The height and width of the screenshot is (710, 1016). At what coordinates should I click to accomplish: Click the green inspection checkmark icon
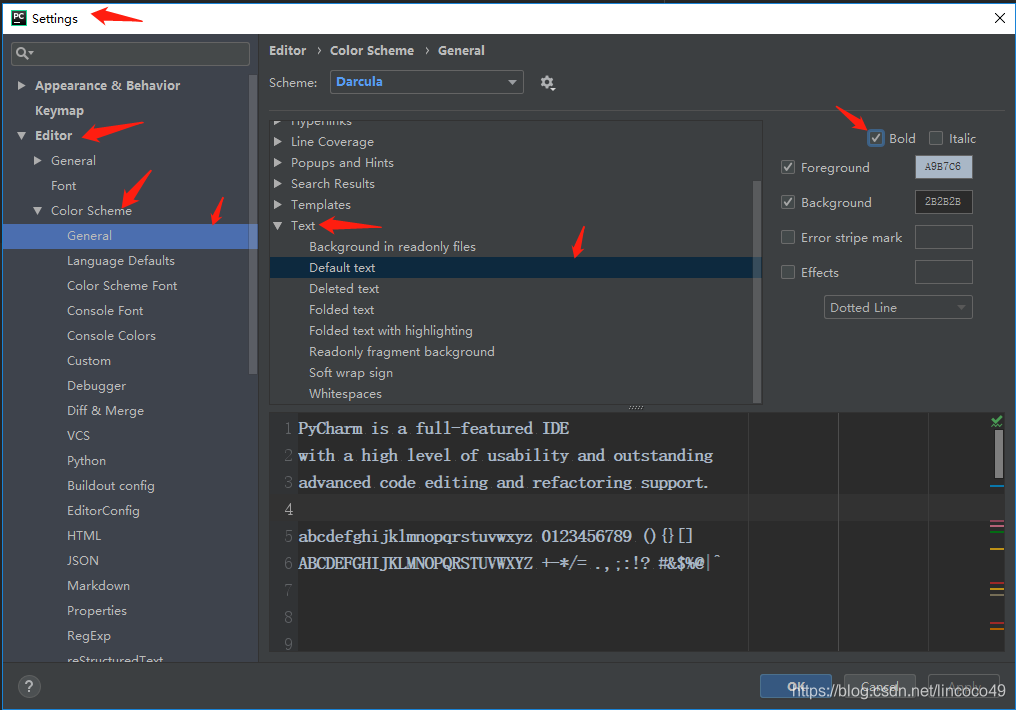(997, 422)
